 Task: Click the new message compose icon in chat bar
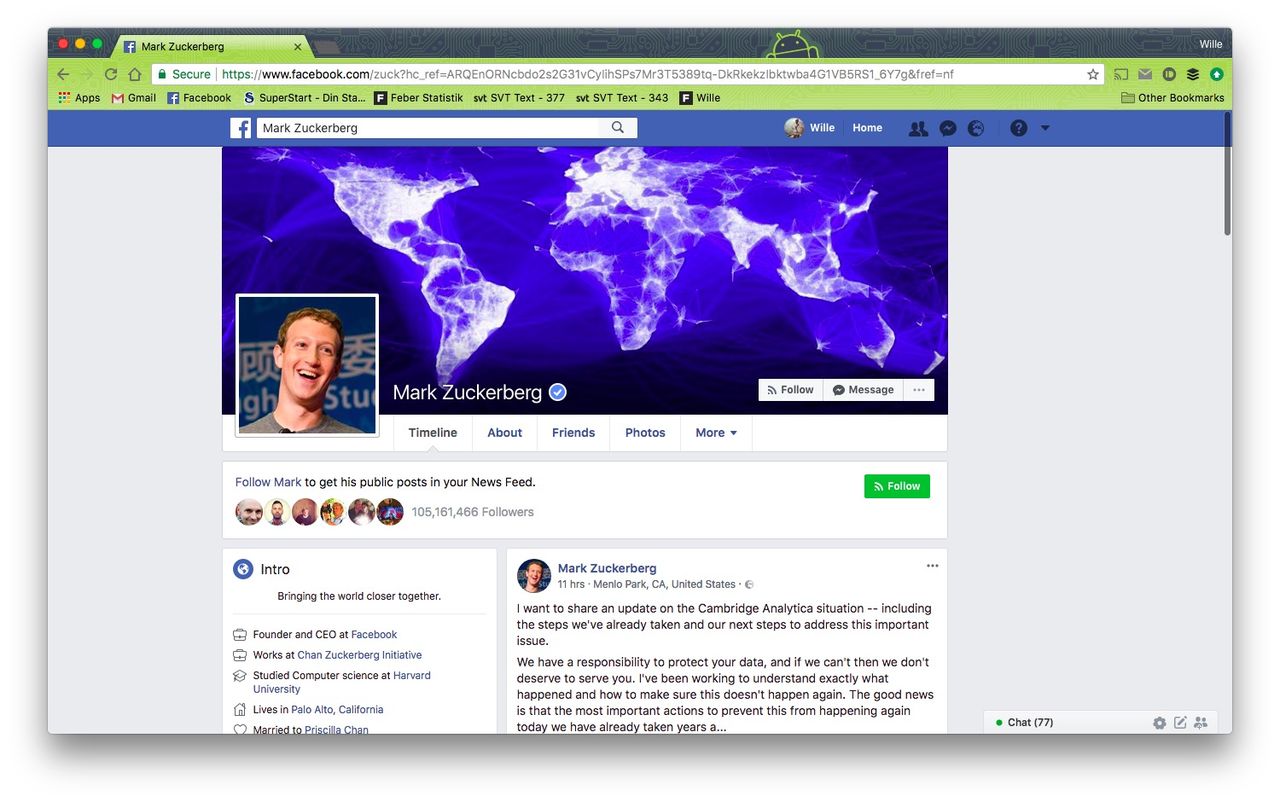pyautogui.click(x=1180, y=723)
